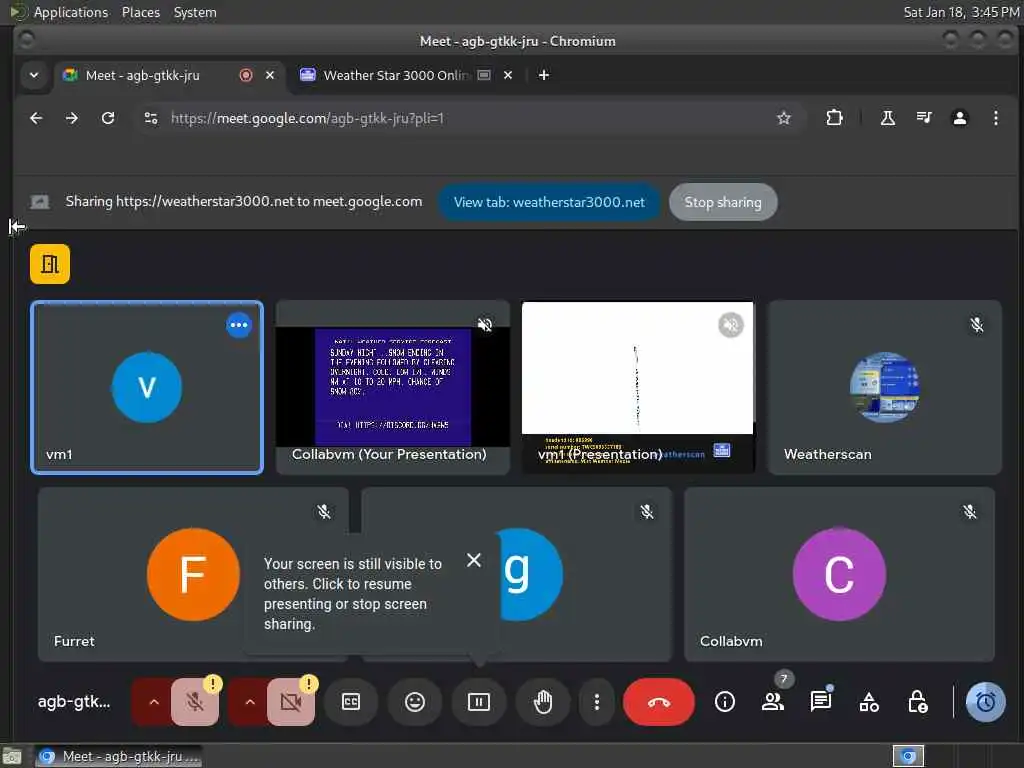
Task: Open Applications menu in top panel
Action: tap(71, 12)
